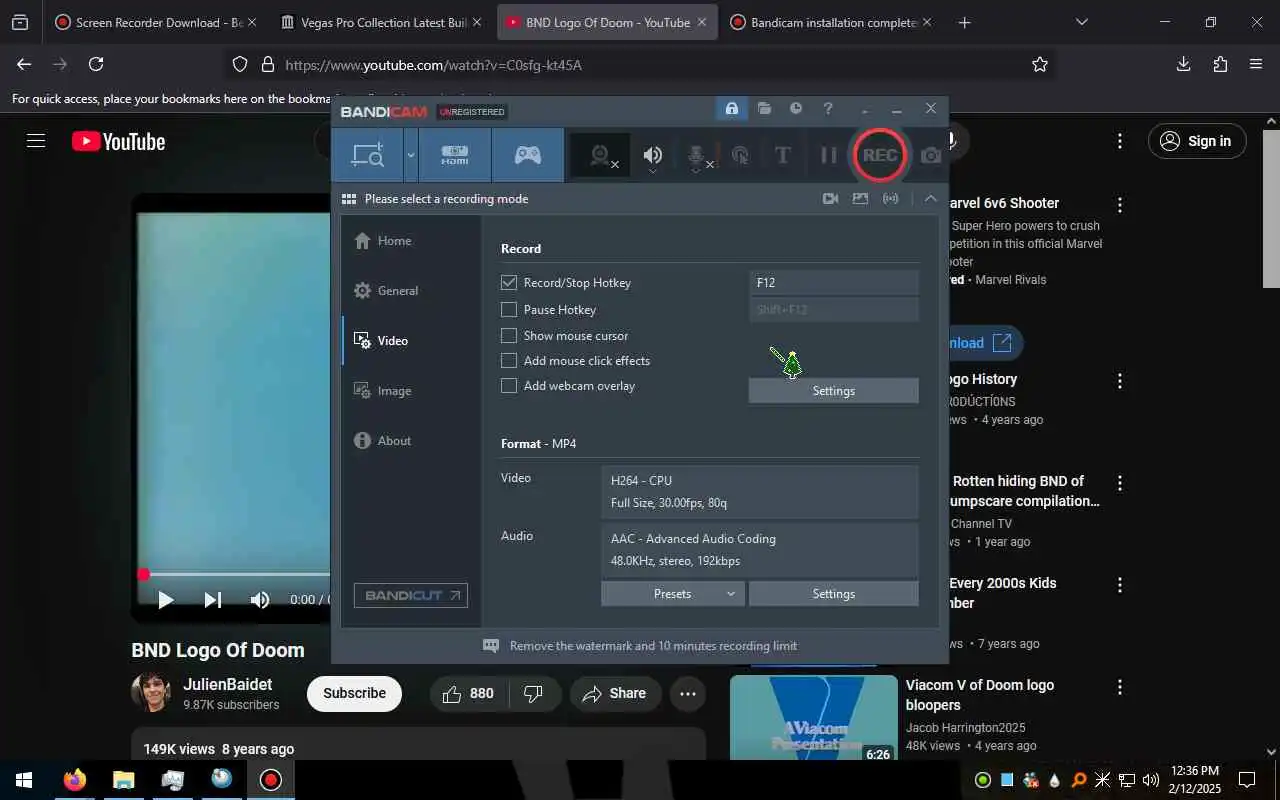Open Record section Settings button
This screenshot has width=1280, height=800.
tap(834, 391)
